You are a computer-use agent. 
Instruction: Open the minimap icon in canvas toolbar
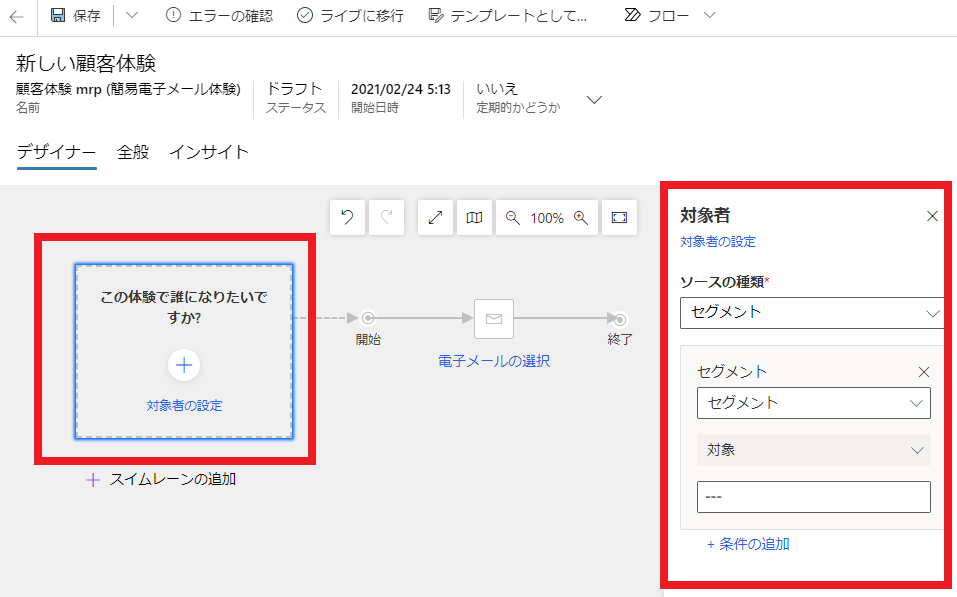474,217
